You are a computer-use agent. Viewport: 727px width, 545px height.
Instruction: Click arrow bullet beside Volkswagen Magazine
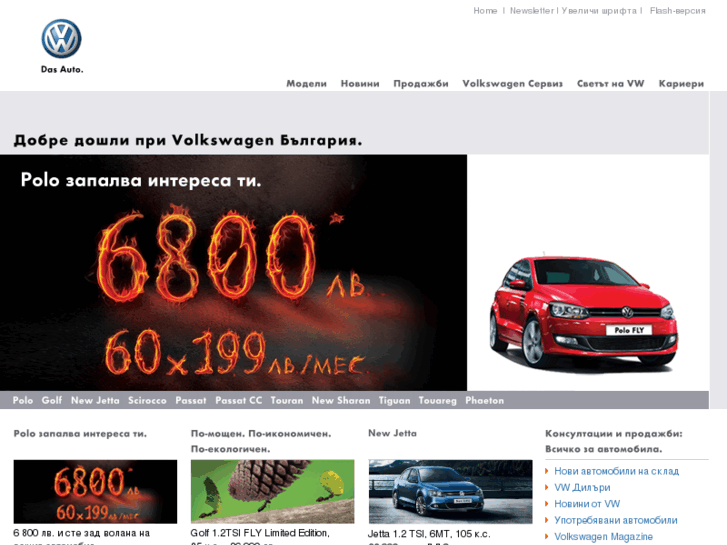coord(547,537)
